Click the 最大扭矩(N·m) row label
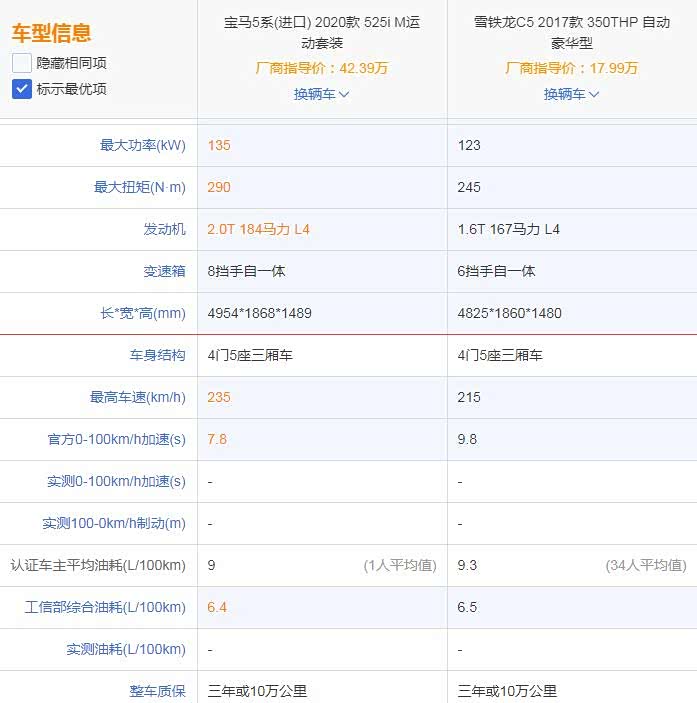This screenshot has width=697, height=703. (x=139, y=187)
